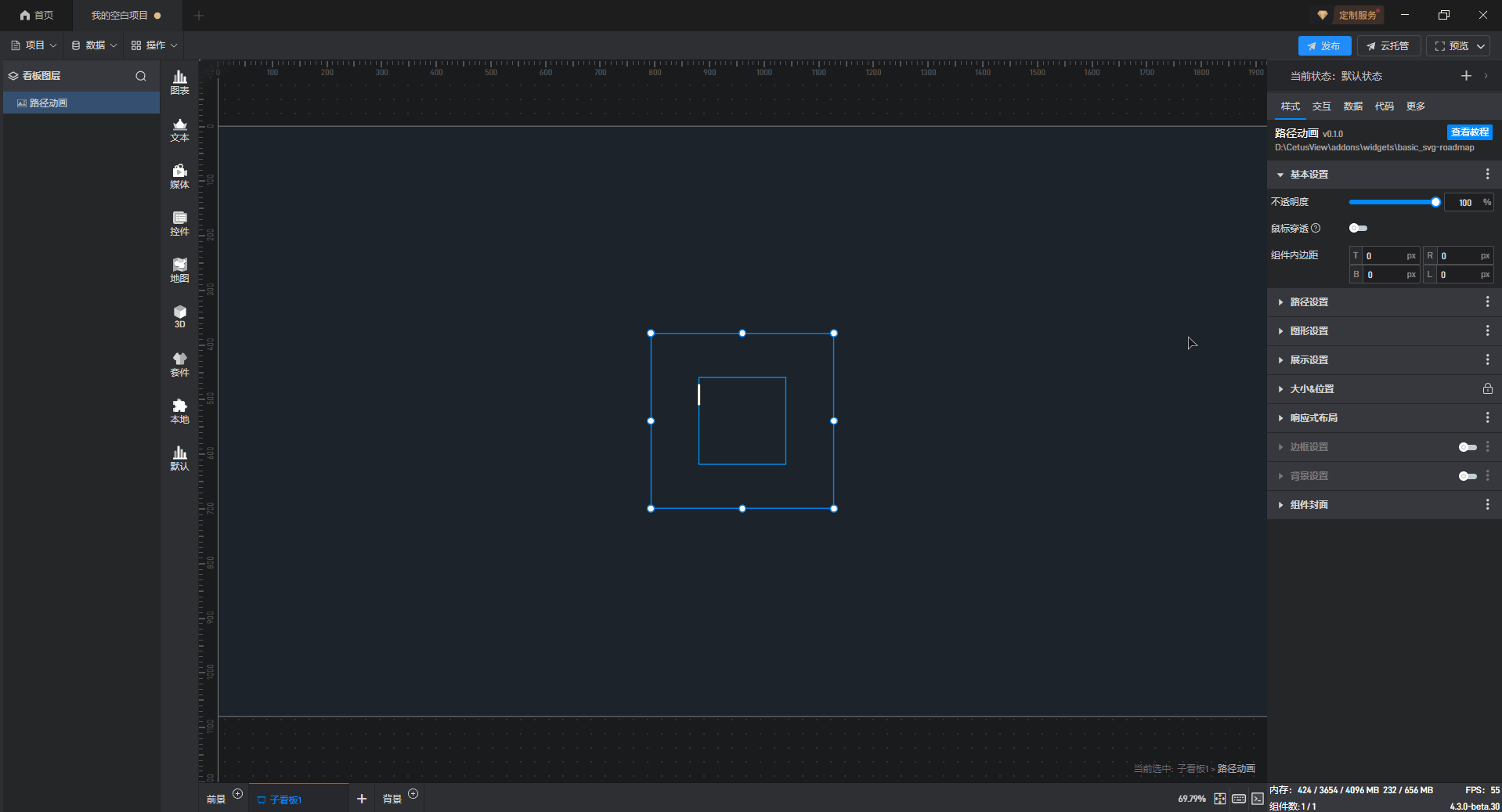Search layers with the magnifier icon
The width and height of the screenshot is (1502, 812).
pyautogui.click(x=141, y=76)
